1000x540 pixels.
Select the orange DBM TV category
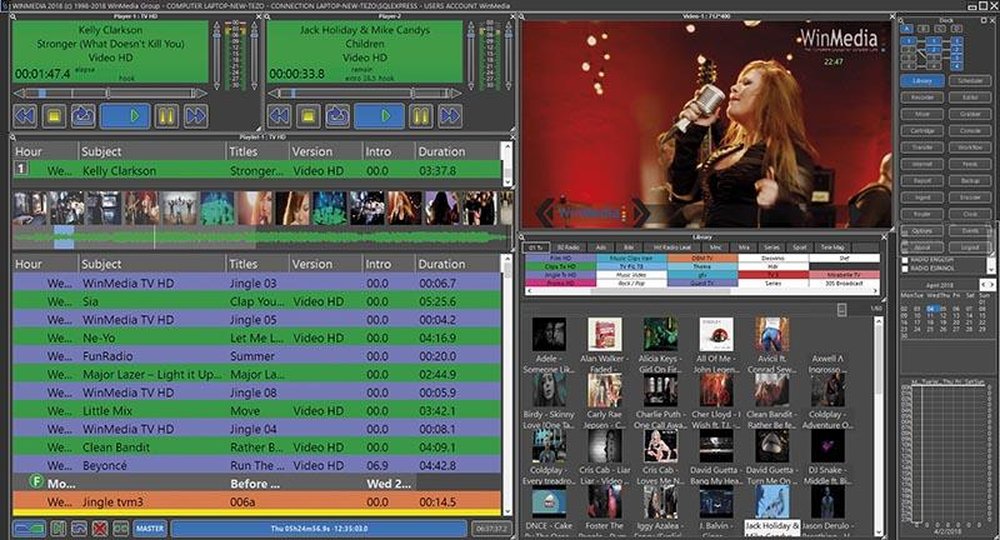[702, 258]
